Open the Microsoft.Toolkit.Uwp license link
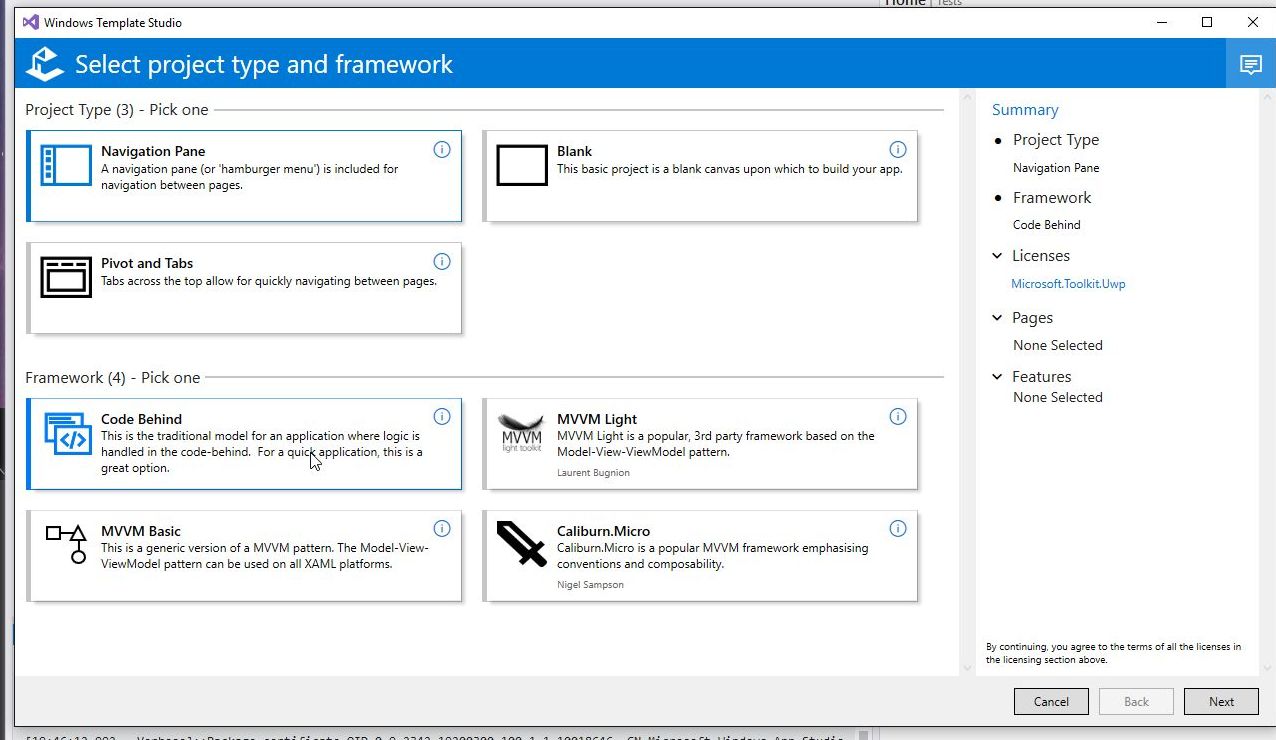Viewport: 1276px width, 740px height. click(x=1068, y=284)
